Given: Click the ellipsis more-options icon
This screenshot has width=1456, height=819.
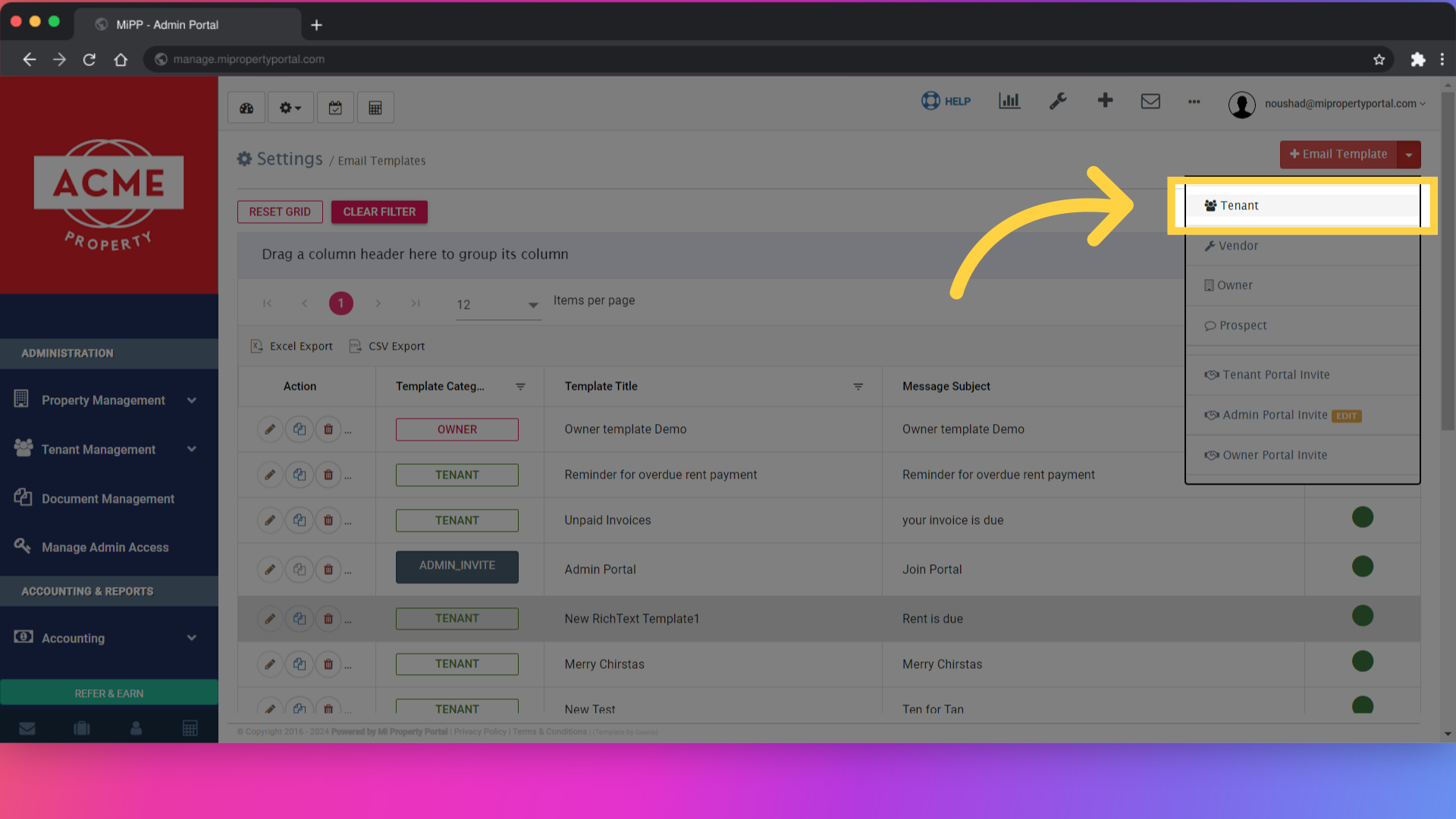Looking at the screenshot, I should coord(1194,102).
